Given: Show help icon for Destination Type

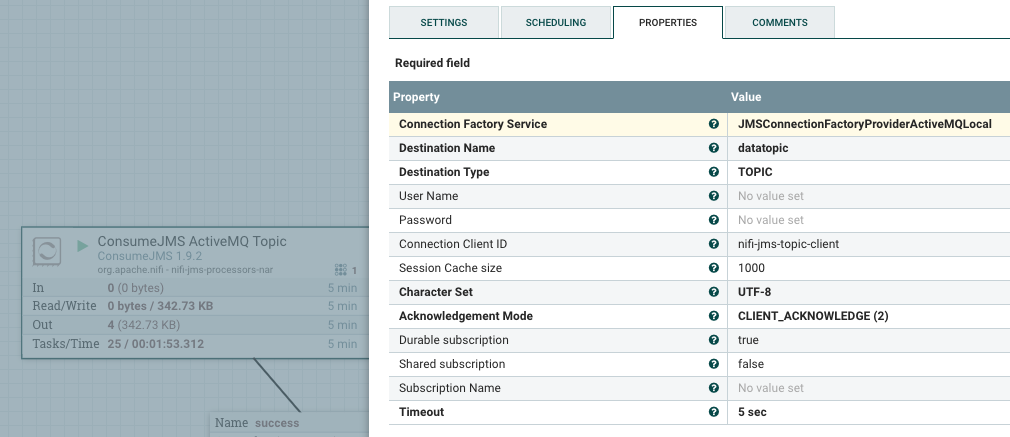Looking at the screenshot, I should (x=714, y=172).
